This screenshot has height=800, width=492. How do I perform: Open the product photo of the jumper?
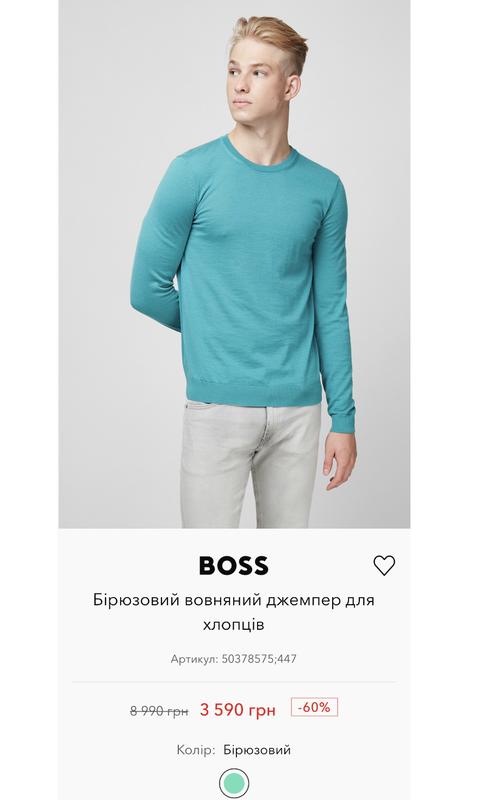(234, 264)
